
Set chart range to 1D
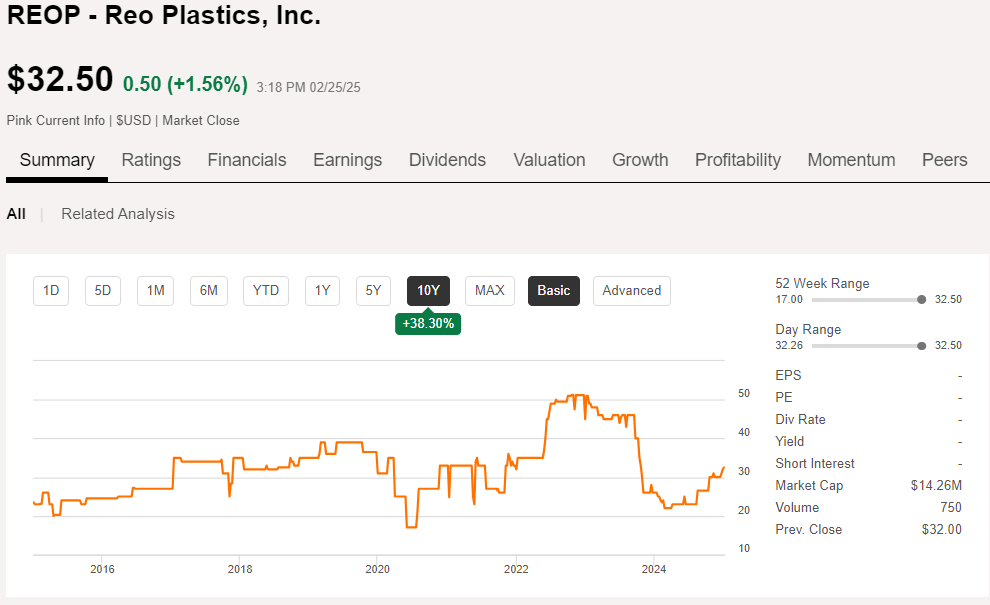(51, 291)
